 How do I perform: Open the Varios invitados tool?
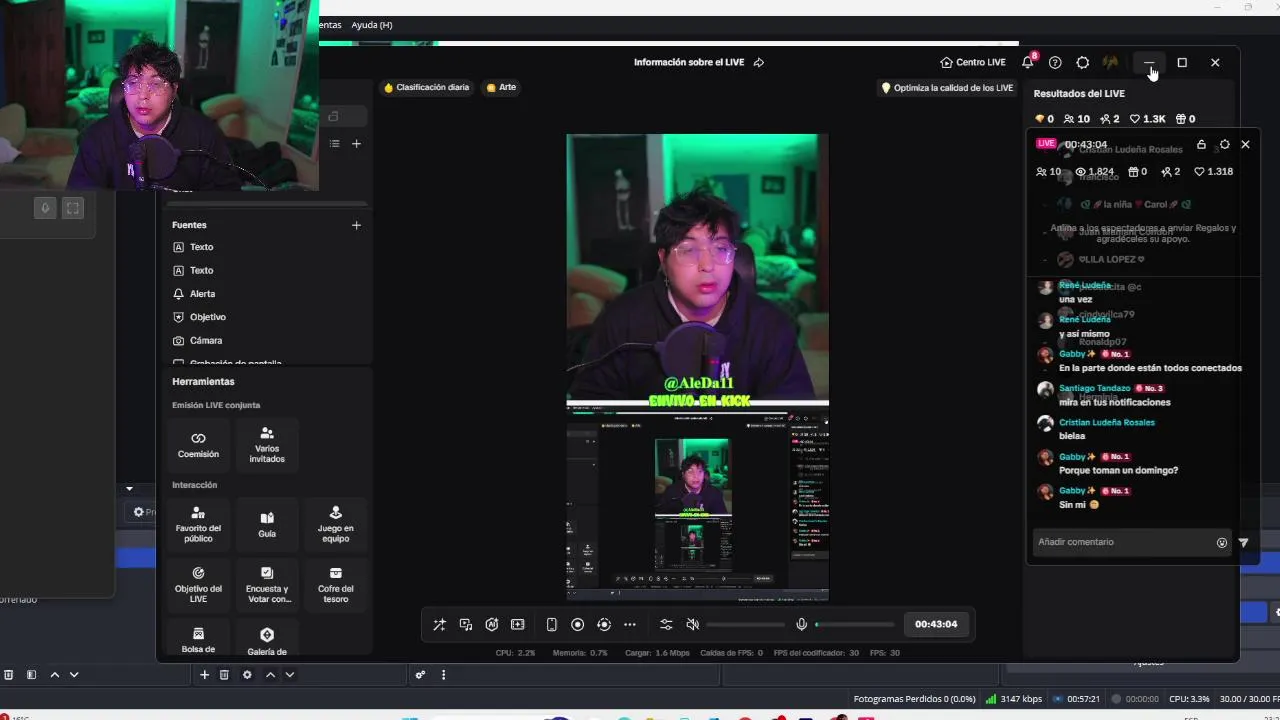267,445
